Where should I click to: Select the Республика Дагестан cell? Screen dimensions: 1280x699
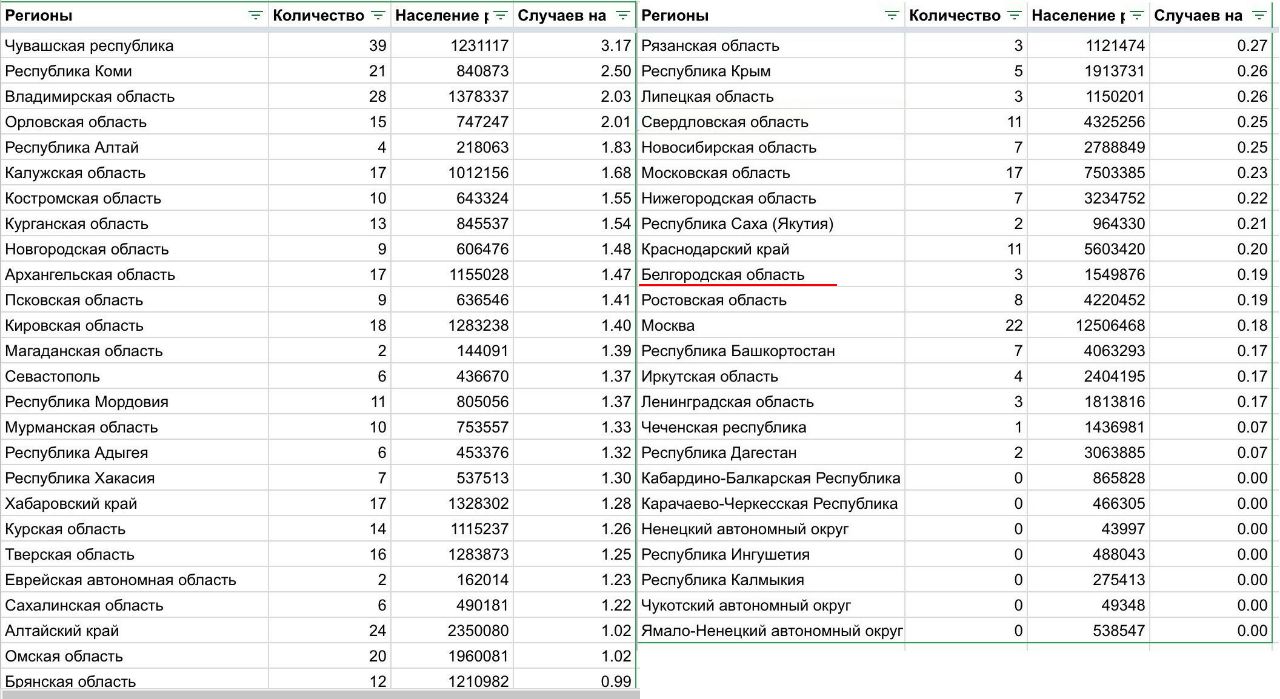tap(771, 453)
